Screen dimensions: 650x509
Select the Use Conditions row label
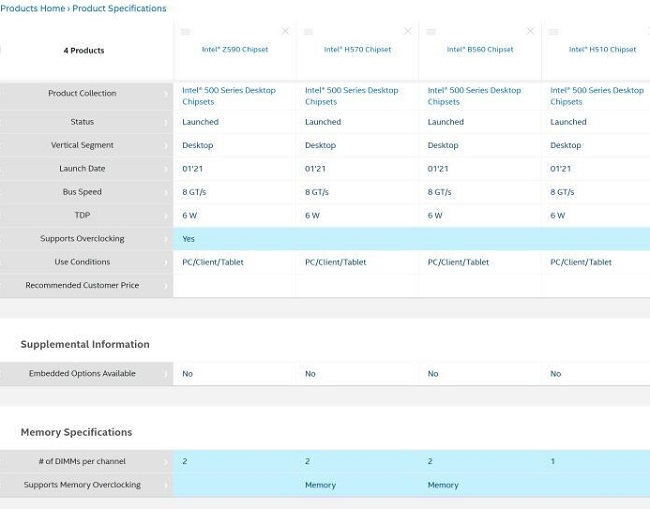coord(82,262)
